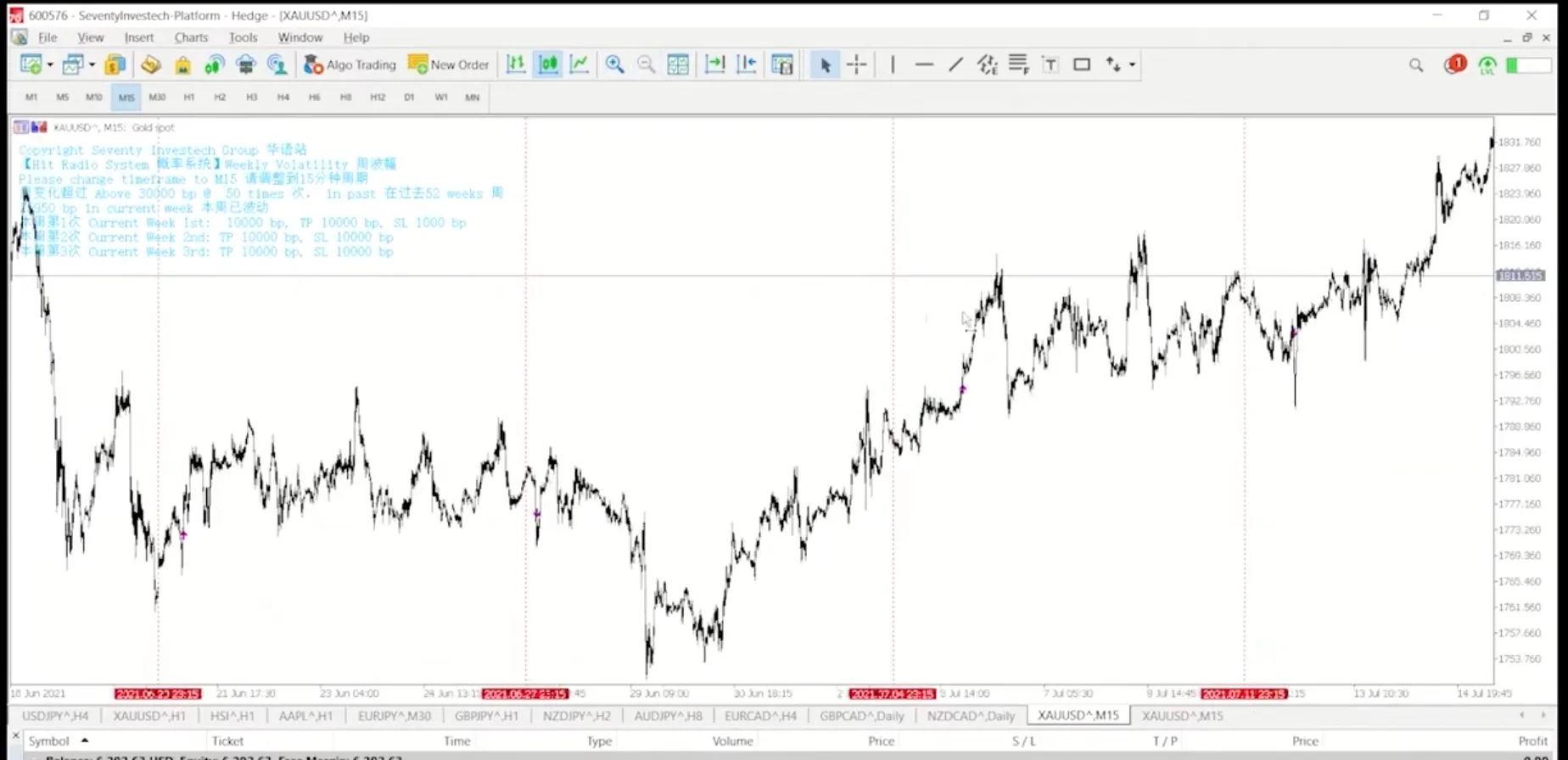Switch timeframe to M1
Viewport: 1568px width, 760px height.
31,98
